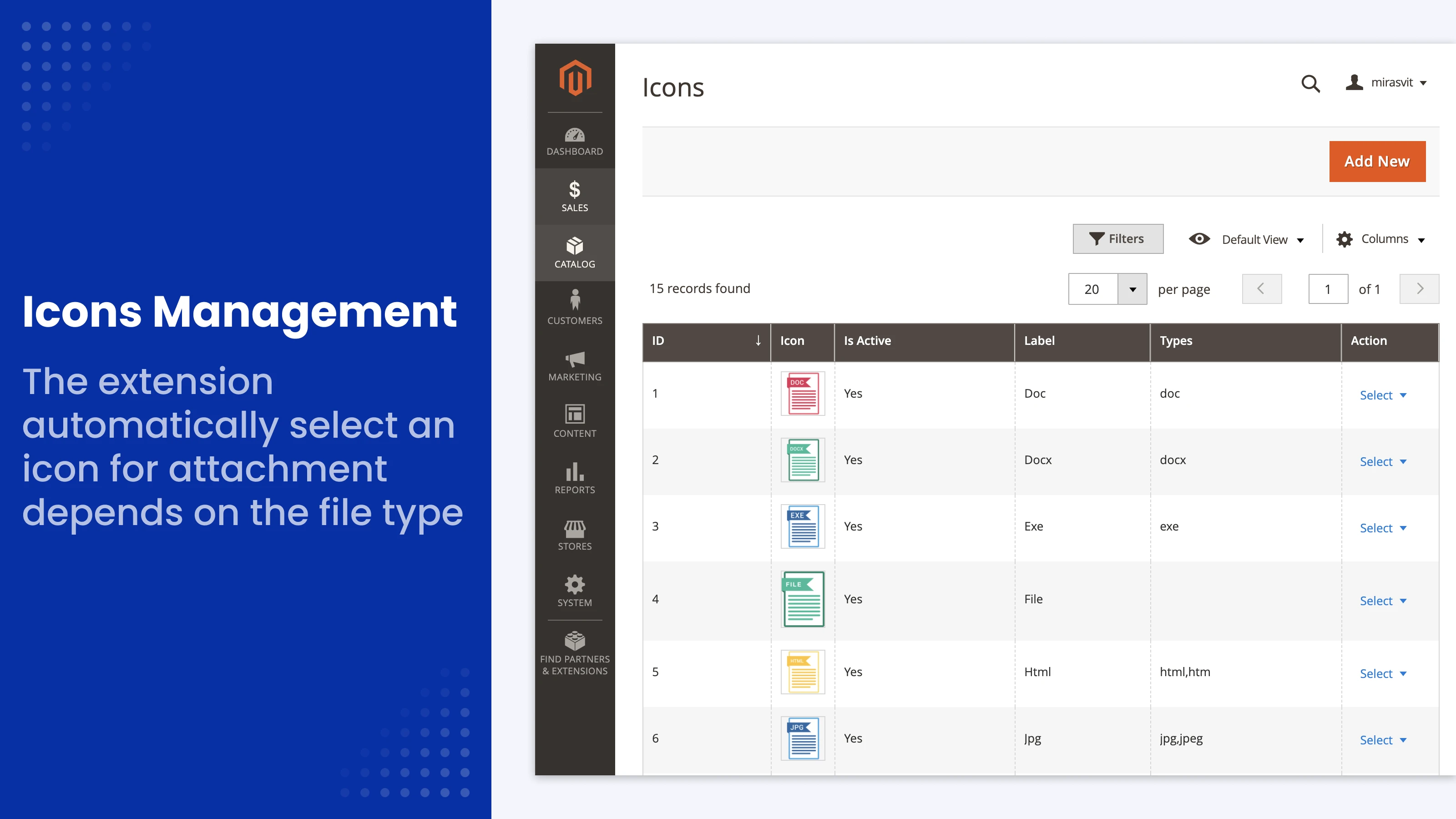1456x819 pixels.
Task: Click the Magento logo icon
Action: [575, 78]
